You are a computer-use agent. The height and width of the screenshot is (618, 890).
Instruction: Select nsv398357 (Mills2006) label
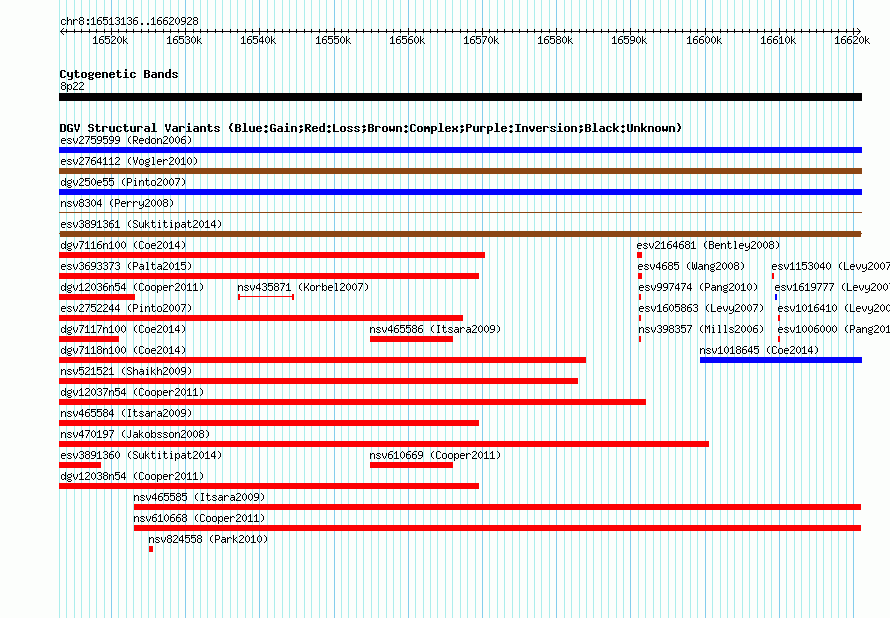click(x=701, y=329)
